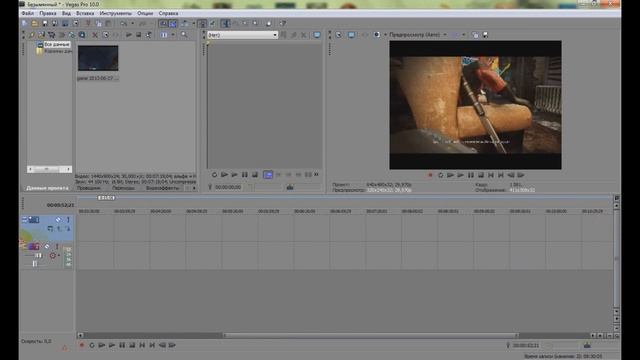Save snapshot to file in preview toolbar
The width and height of the screenshot is (640, 360).
click(x=485, y=35)
